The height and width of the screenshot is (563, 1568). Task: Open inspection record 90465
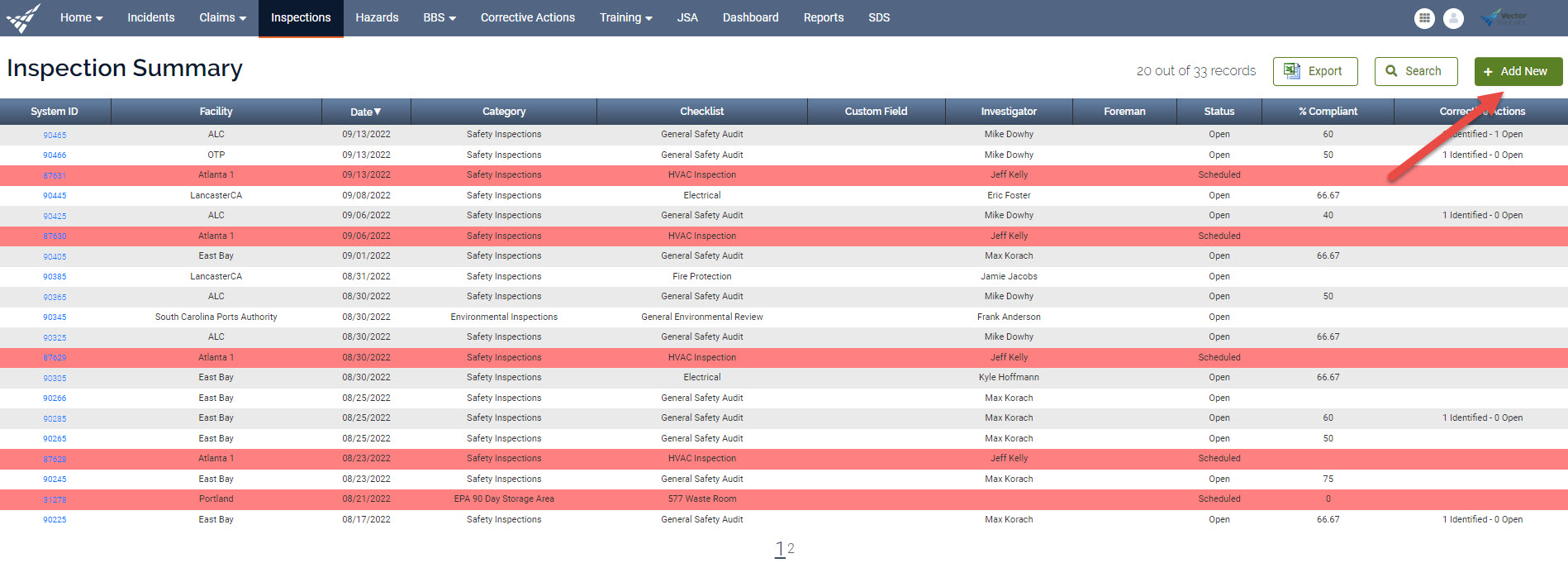[55, 135]
